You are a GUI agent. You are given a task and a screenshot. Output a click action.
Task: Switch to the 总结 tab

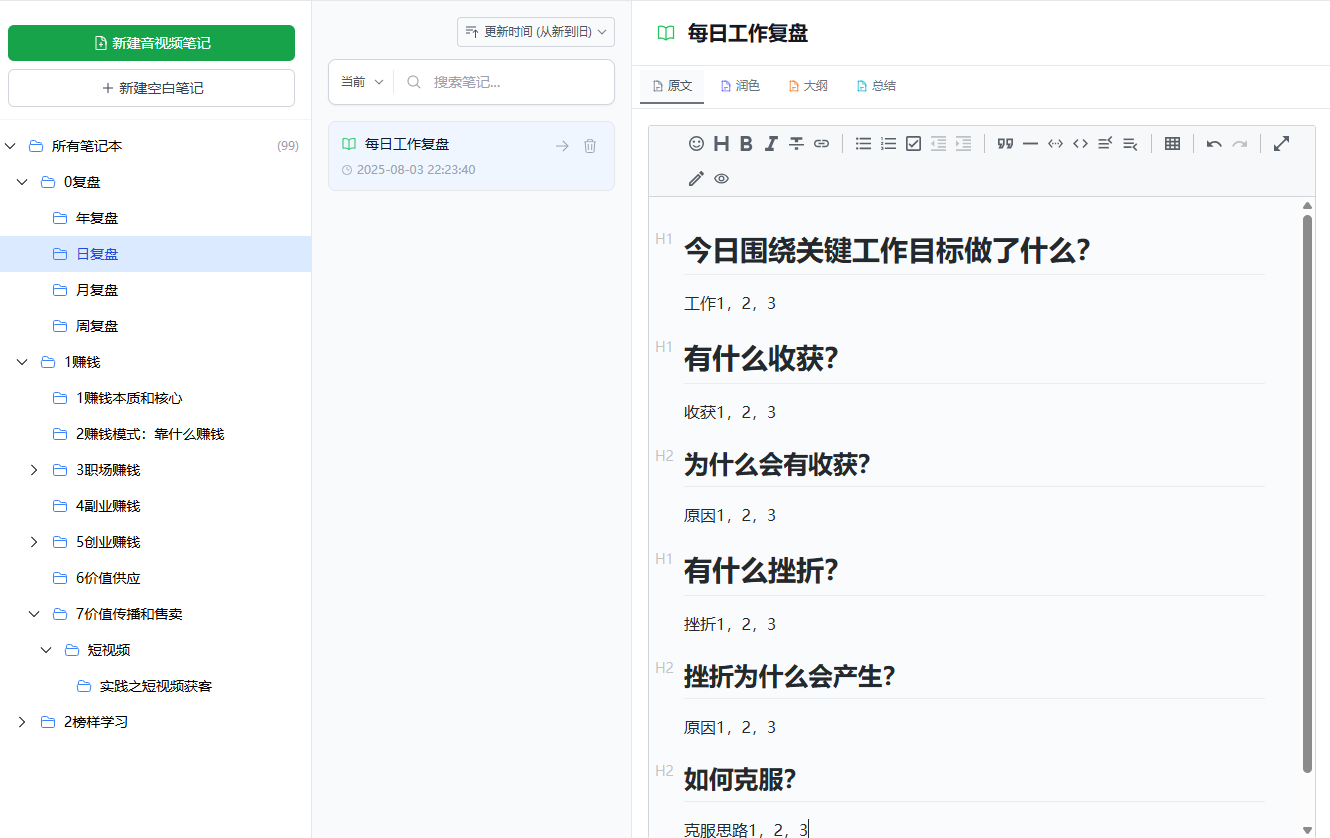876,86
